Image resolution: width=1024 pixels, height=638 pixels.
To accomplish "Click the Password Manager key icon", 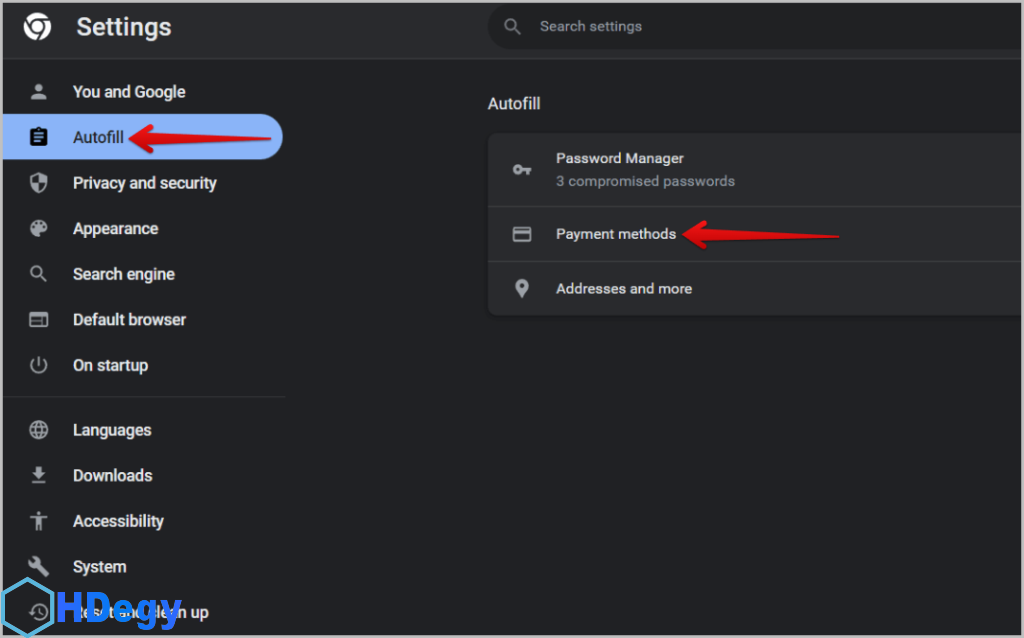I will coord(522,169).
